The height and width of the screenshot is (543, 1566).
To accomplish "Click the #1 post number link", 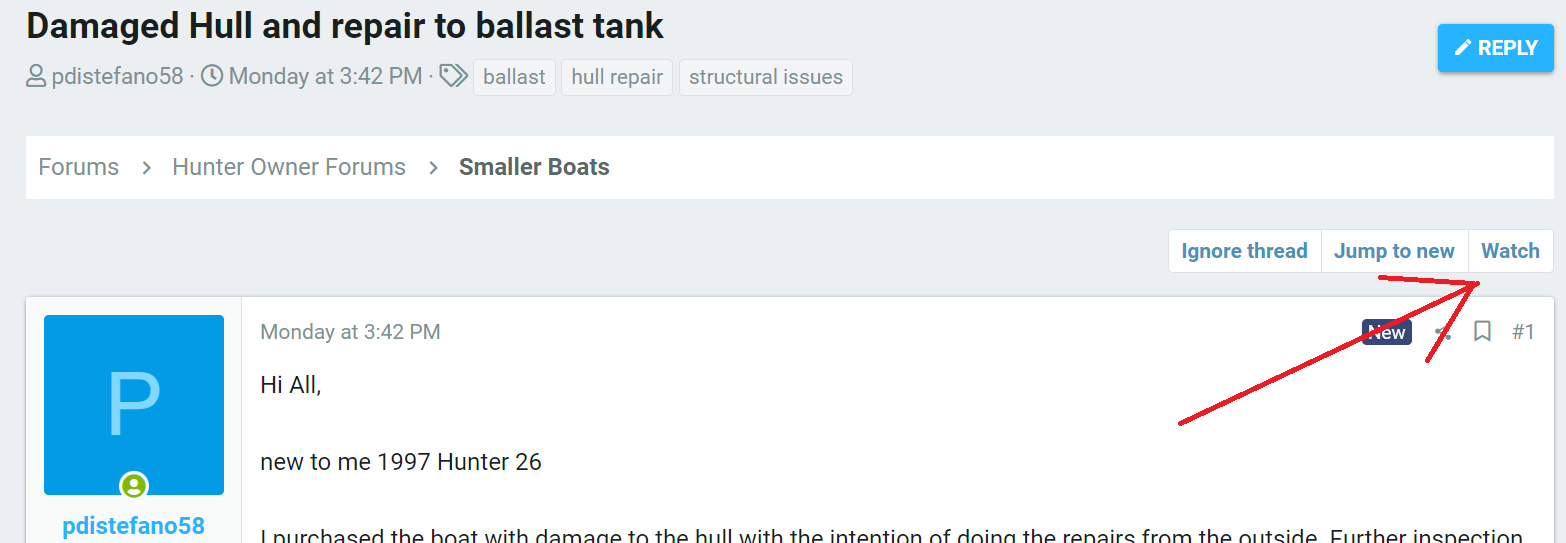I will 1523,332.
